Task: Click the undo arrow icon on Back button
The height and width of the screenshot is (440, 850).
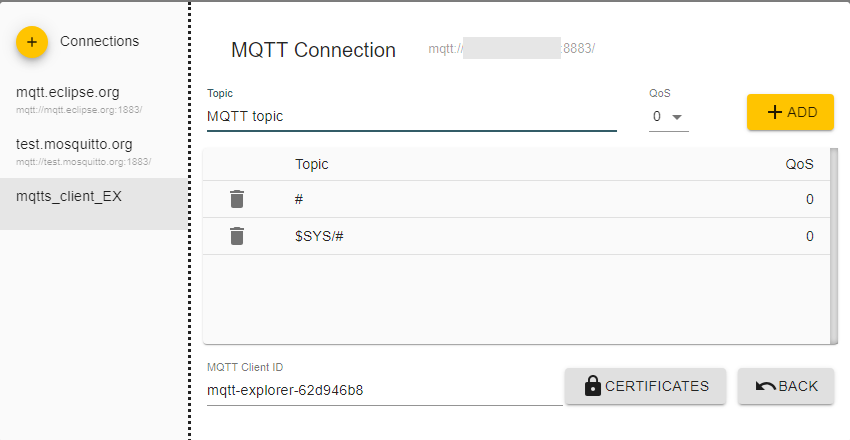Action: pyautogui.click(x=766, y=386)
